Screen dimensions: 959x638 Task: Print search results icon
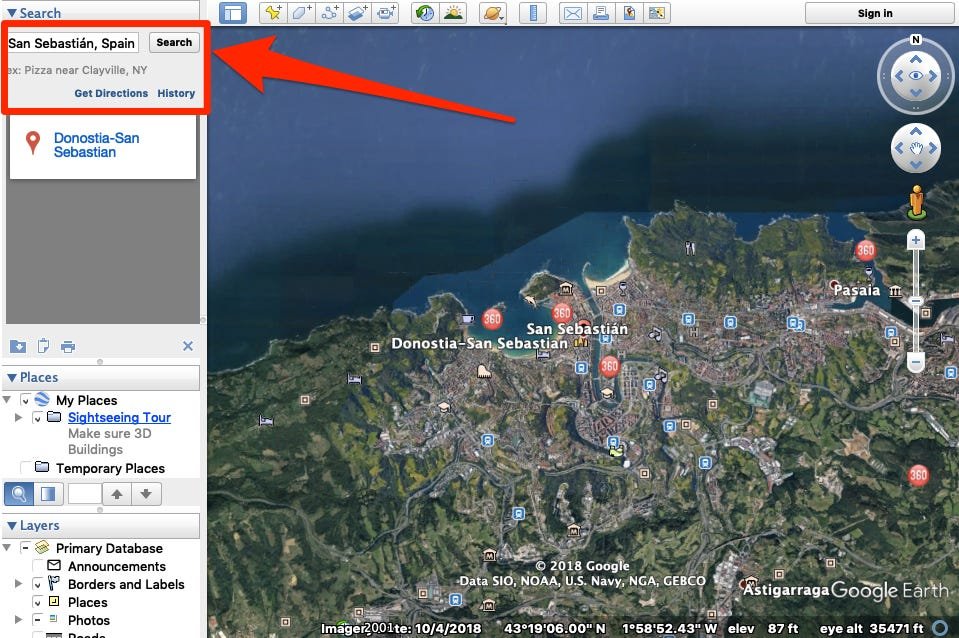tap(68, 347)
